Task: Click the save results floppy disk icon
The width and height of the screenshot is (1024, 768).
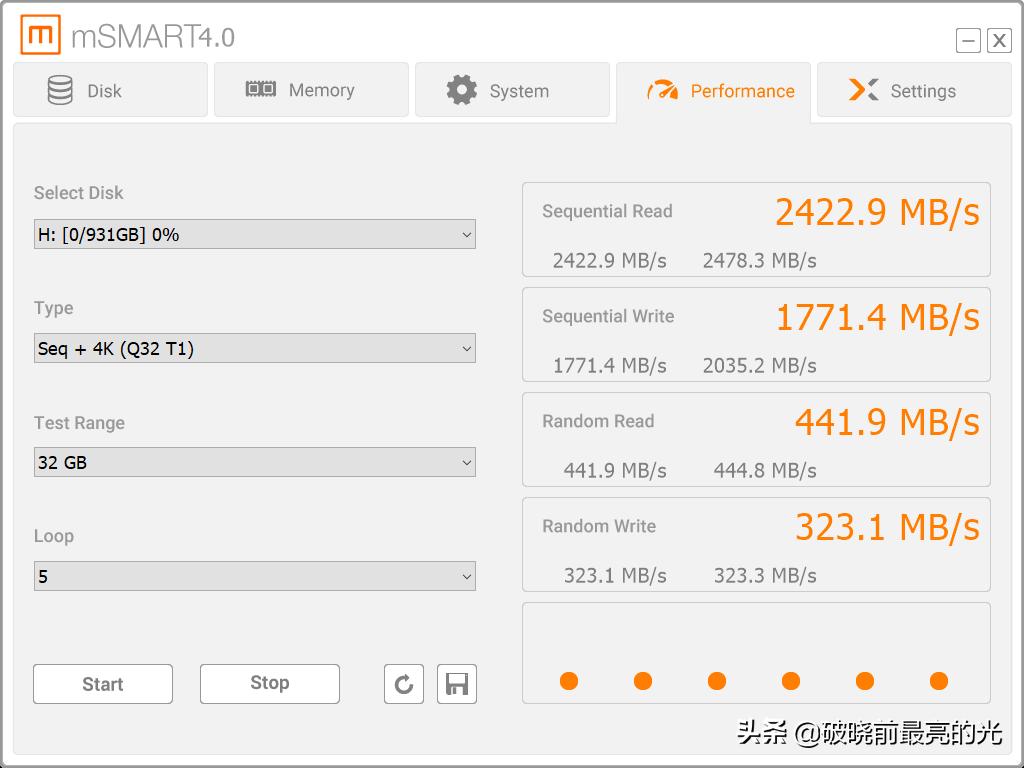Action: coord(457,684)
